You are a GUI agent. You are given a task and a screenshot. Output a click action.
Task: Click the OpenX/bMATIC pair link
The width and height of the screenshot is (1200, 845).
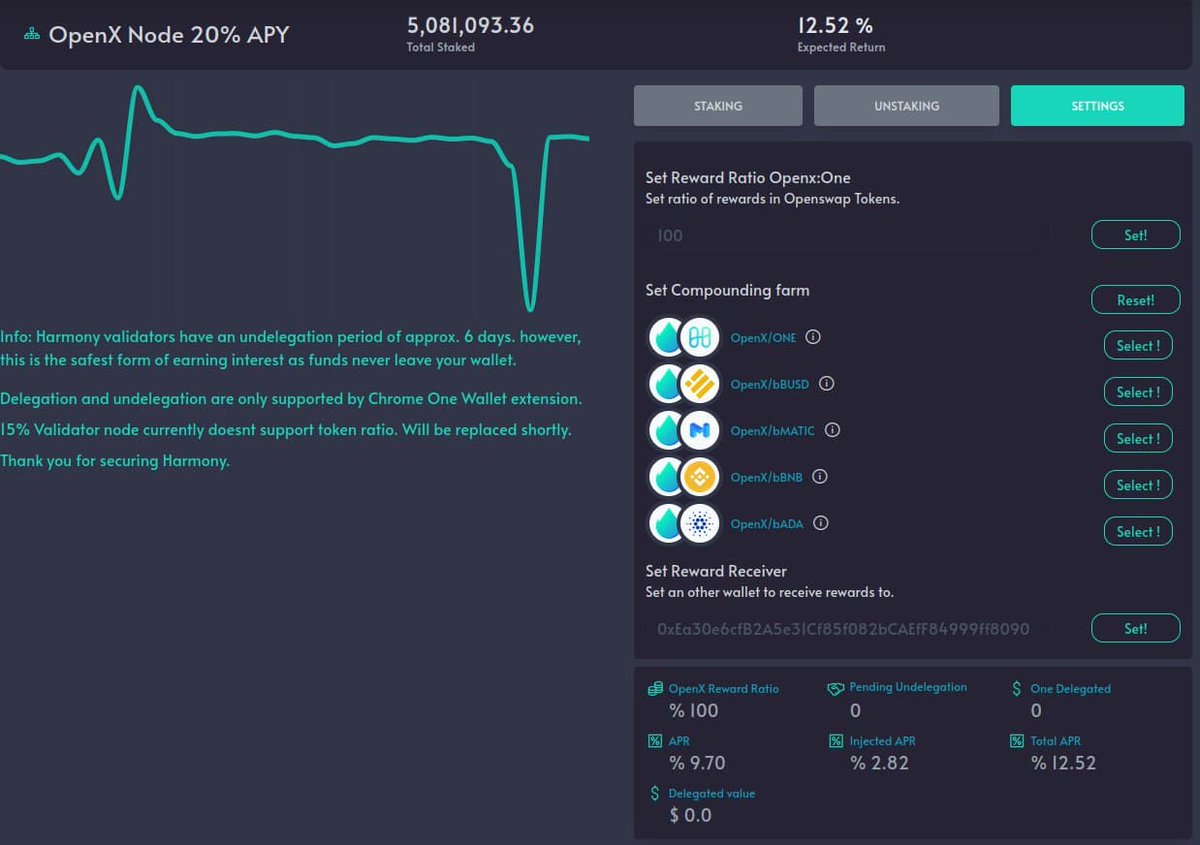pyautogui.click(x=773, y=431)
